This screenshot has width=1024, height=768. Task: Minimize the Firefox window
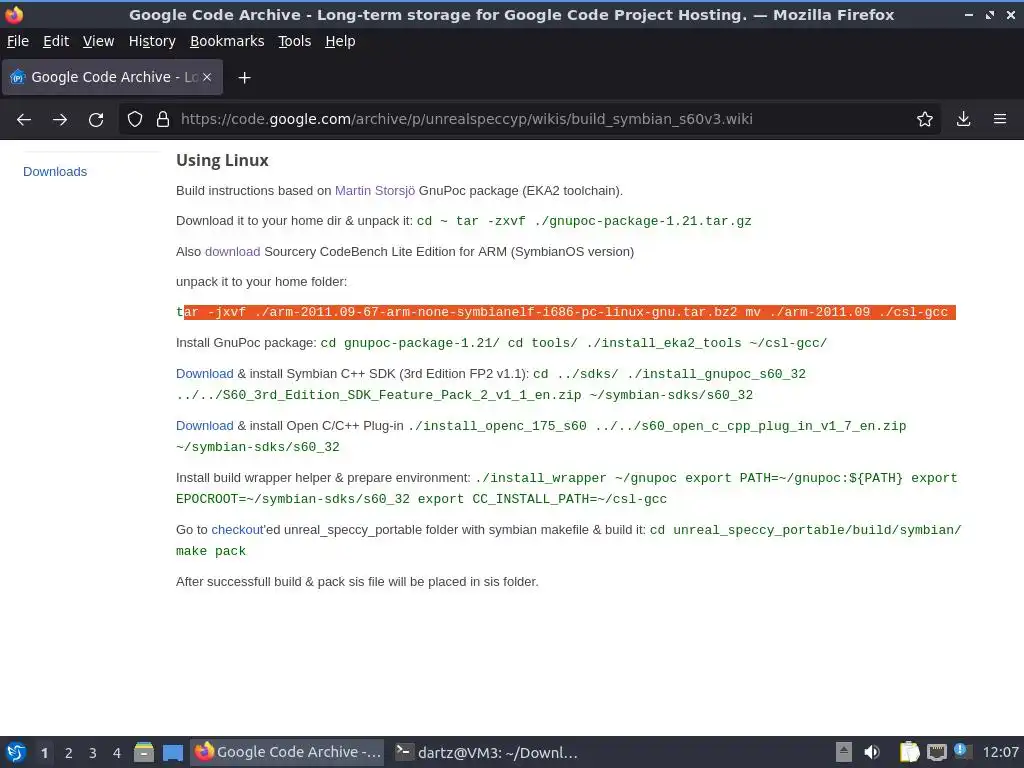[x=968, y=14]
